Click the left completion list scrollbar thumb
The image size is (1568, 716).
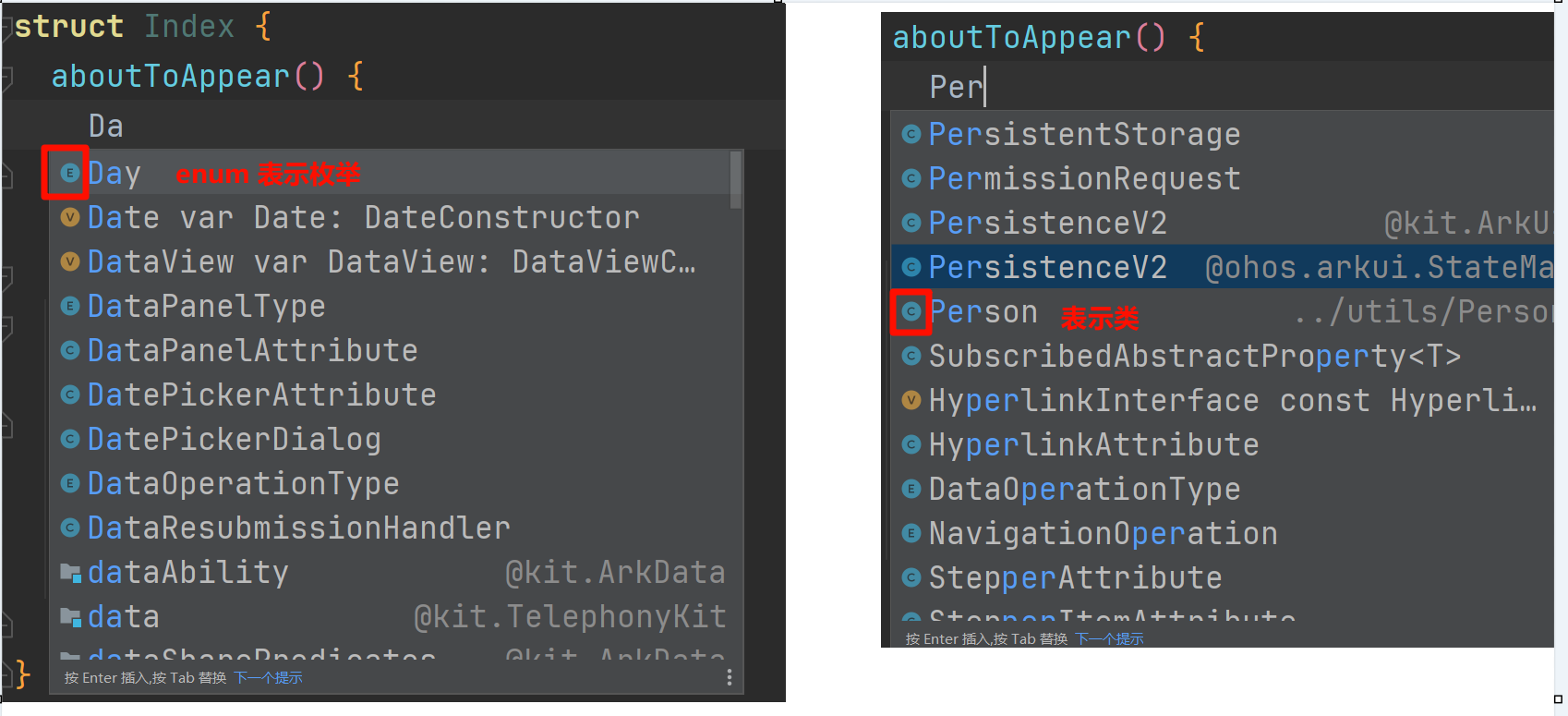point(736,179)
